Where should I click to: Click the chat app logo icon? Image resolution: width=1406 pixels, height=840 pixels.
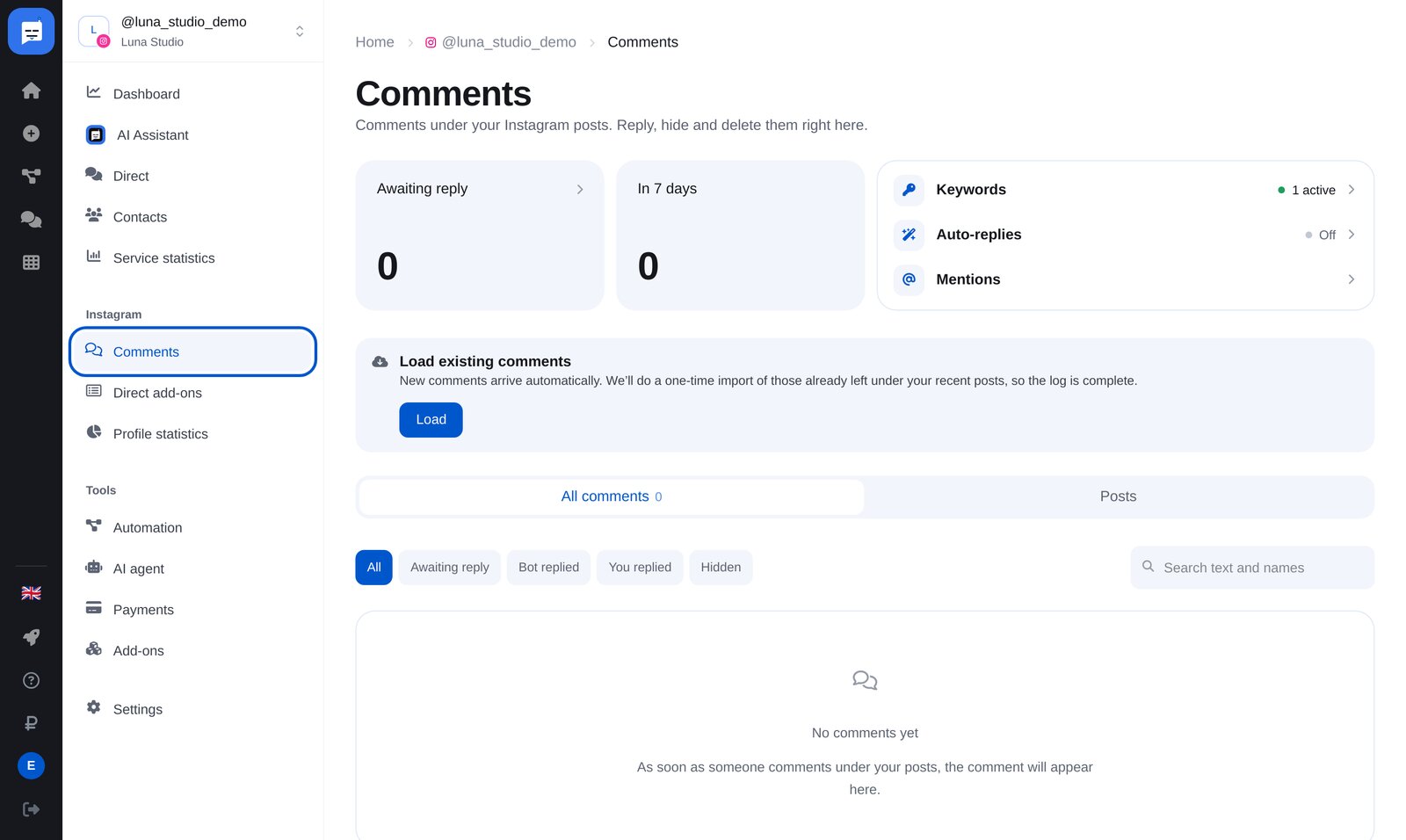click(31, 32)
